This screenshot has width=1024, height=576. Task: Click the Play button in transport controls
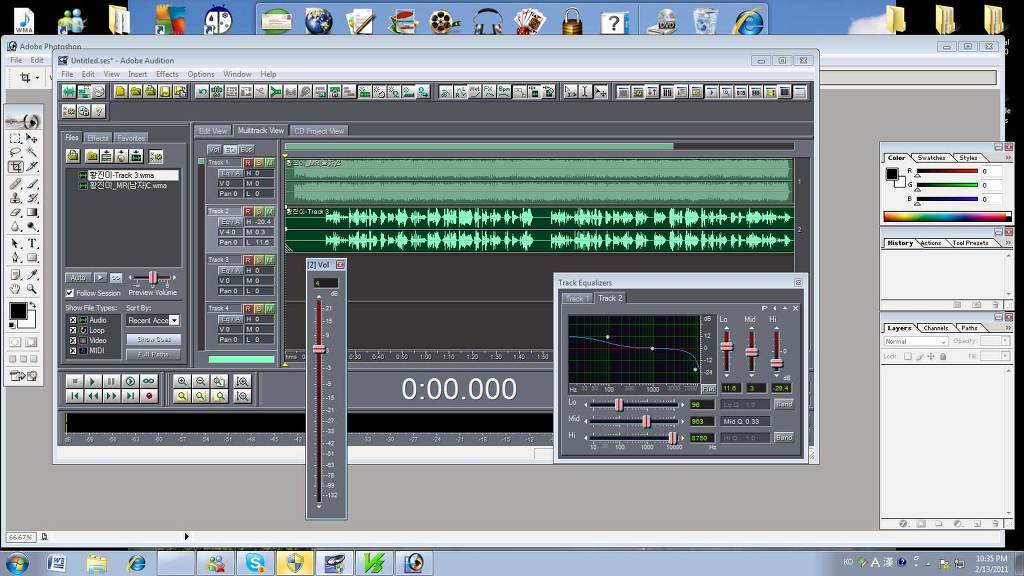(92, 381)
